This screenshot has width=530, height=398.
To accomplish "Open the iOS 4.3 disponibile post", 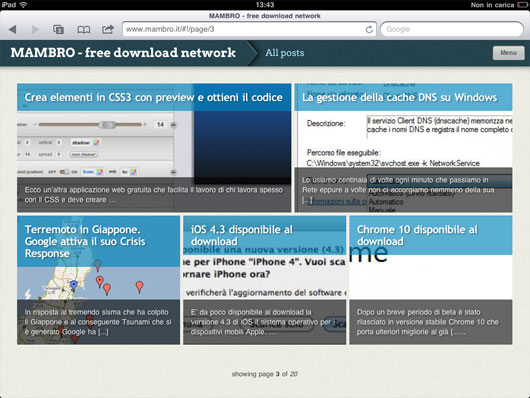I will 242,235.
